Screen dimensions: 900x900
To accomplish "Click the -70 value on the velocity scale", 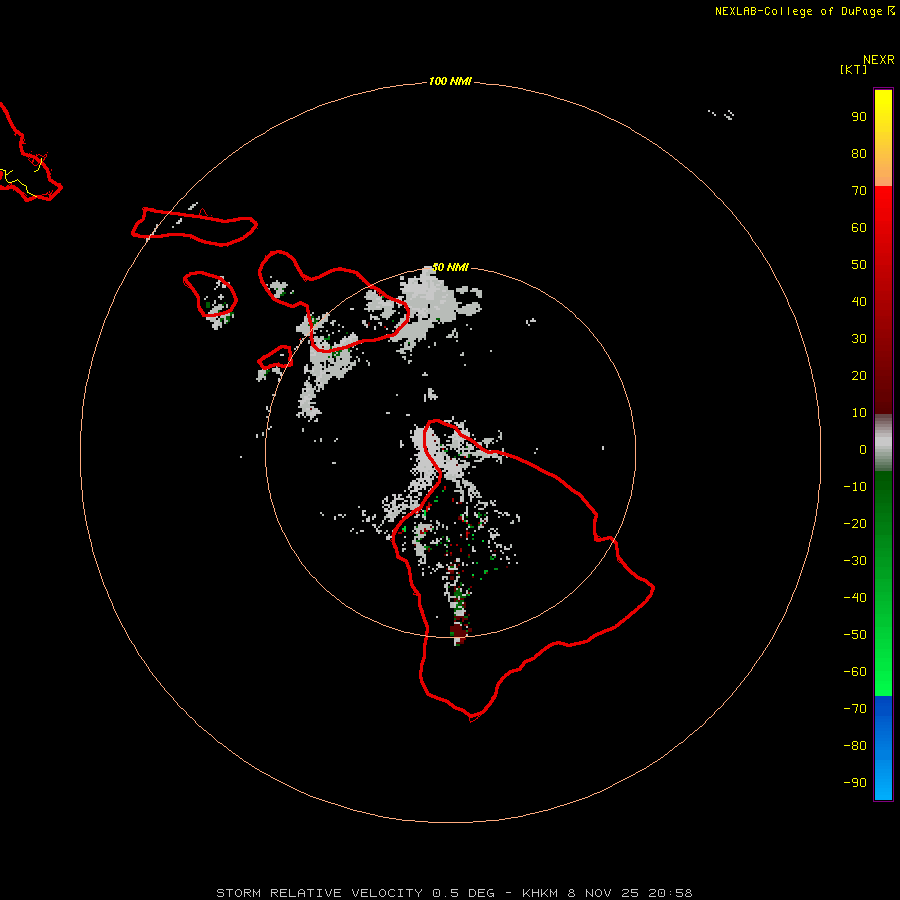I will [855, 709].
